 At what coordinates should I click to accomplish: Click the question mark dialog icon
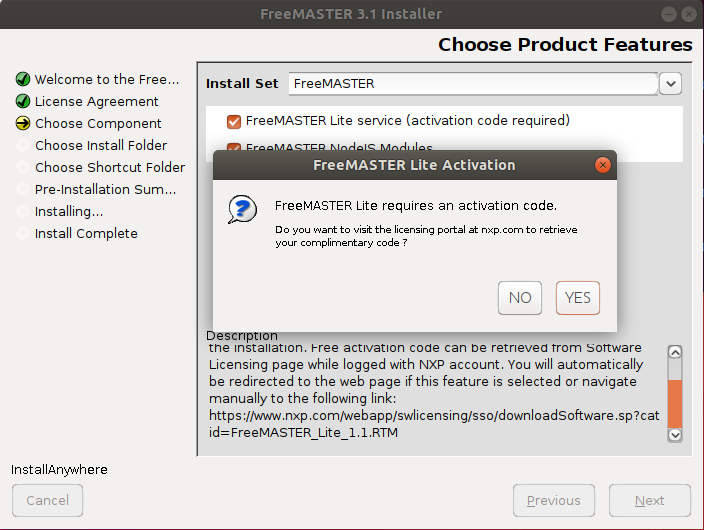241,208
